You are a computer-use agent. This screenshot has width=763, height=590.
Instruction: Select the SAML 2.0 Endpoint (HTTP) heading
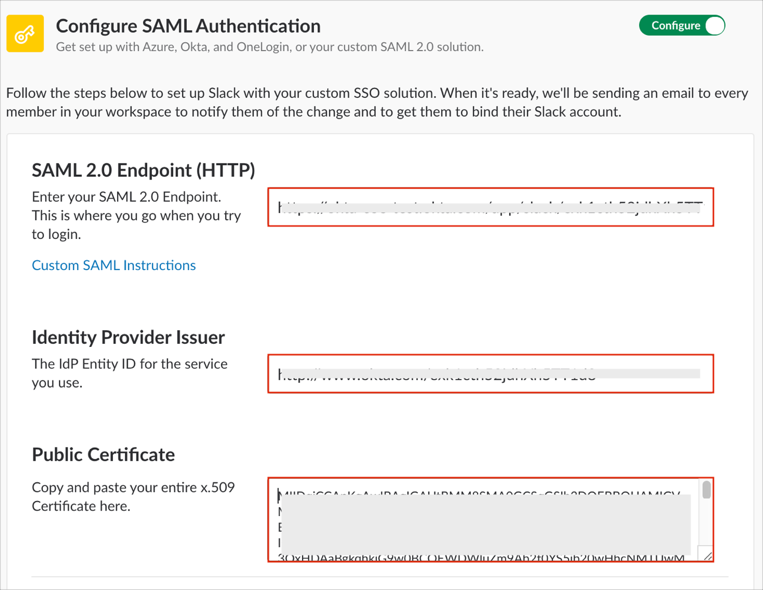pos(143,169)
